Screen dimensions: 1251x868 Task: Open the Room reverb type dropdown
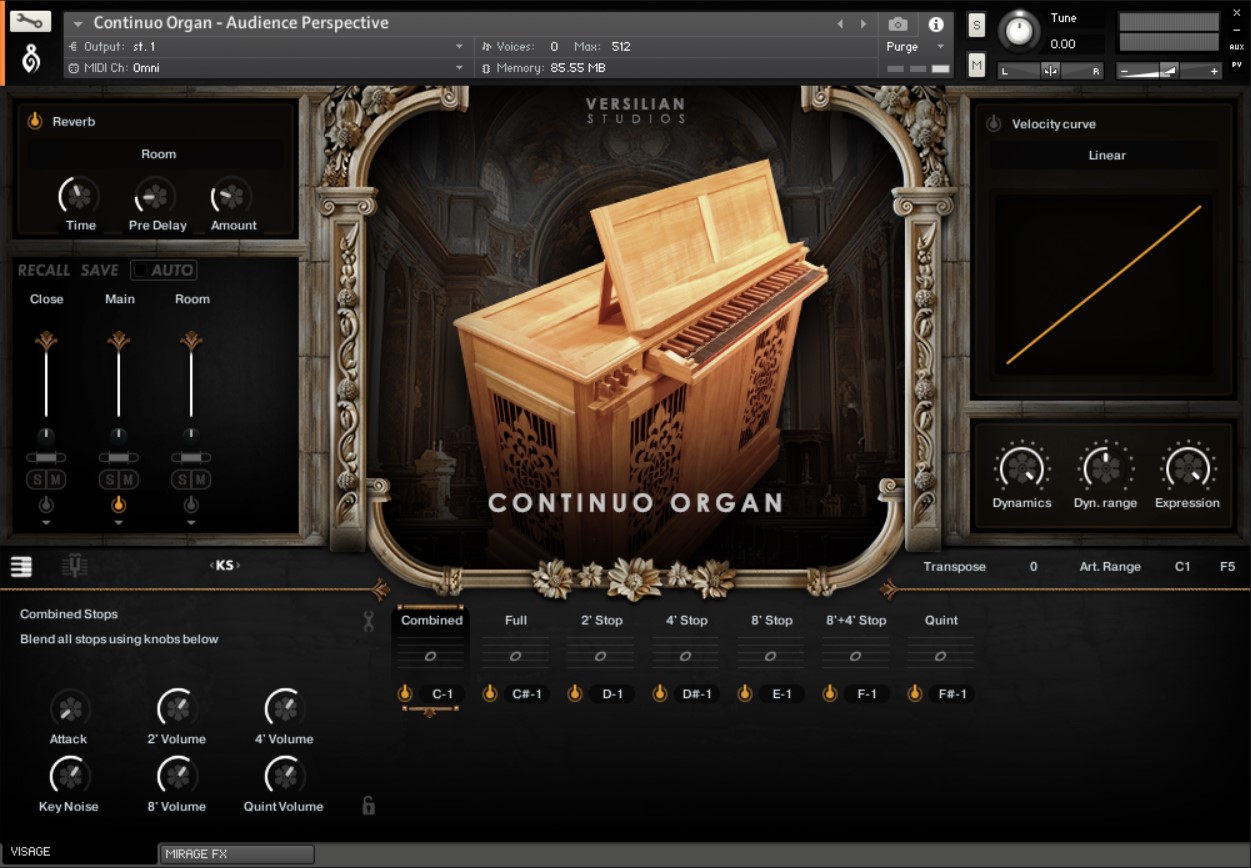coord(158,154)
